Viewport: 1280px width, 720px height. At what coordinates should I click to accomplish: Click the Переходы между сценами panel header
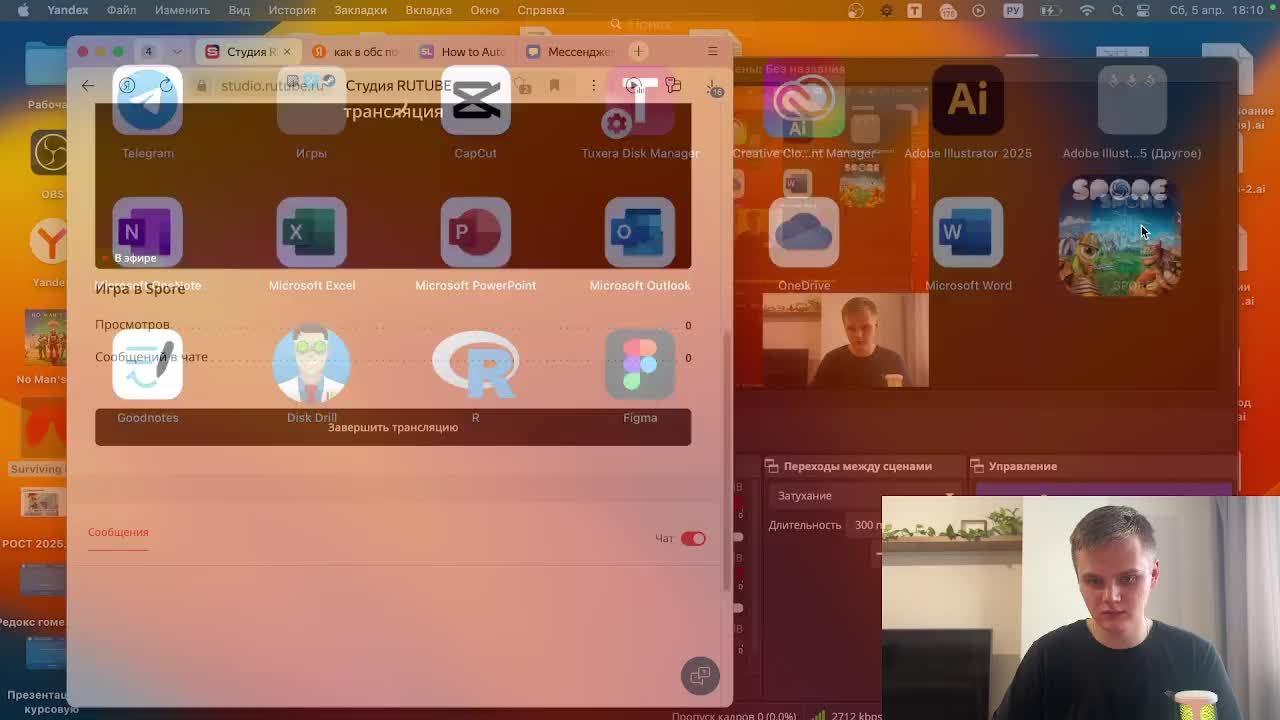857,466
